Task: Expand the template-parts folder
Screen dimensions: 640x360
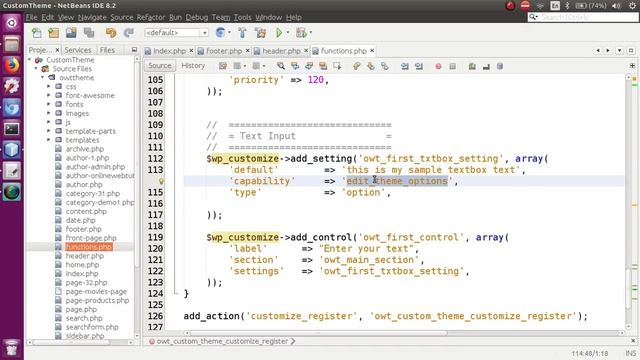Action: coord(49,131)
